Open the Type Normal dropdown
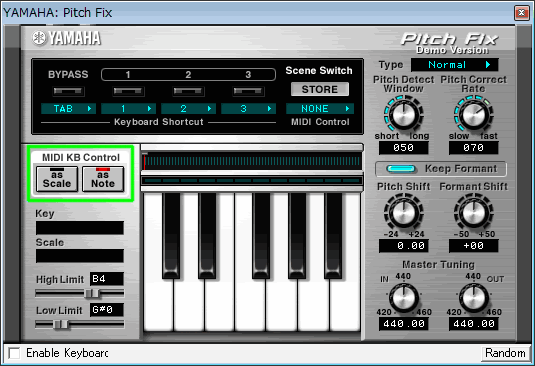 (454, 65)
